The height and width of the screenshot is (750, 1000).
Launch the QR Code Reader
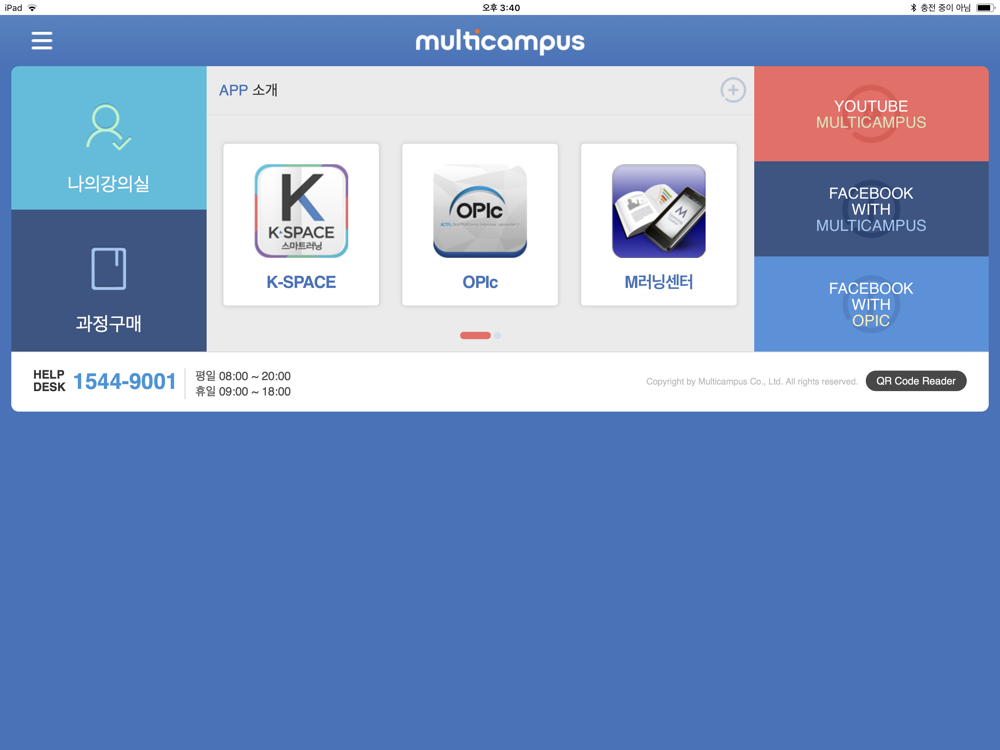(x=916, y=381)
